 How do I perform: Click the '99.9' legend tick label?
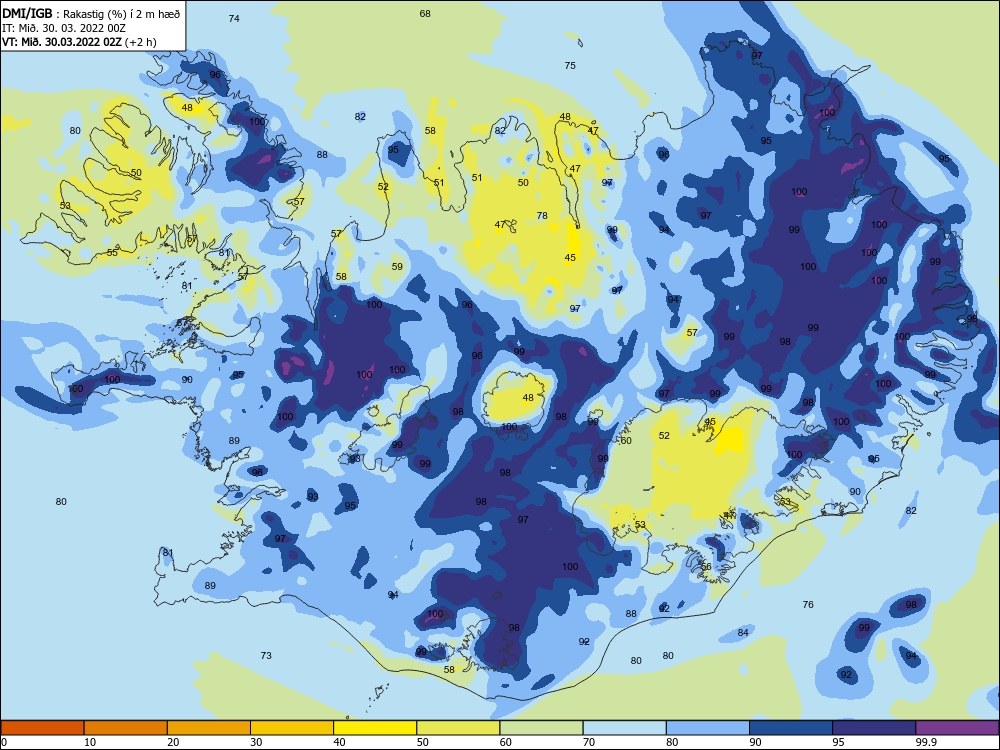pos(925,742)
